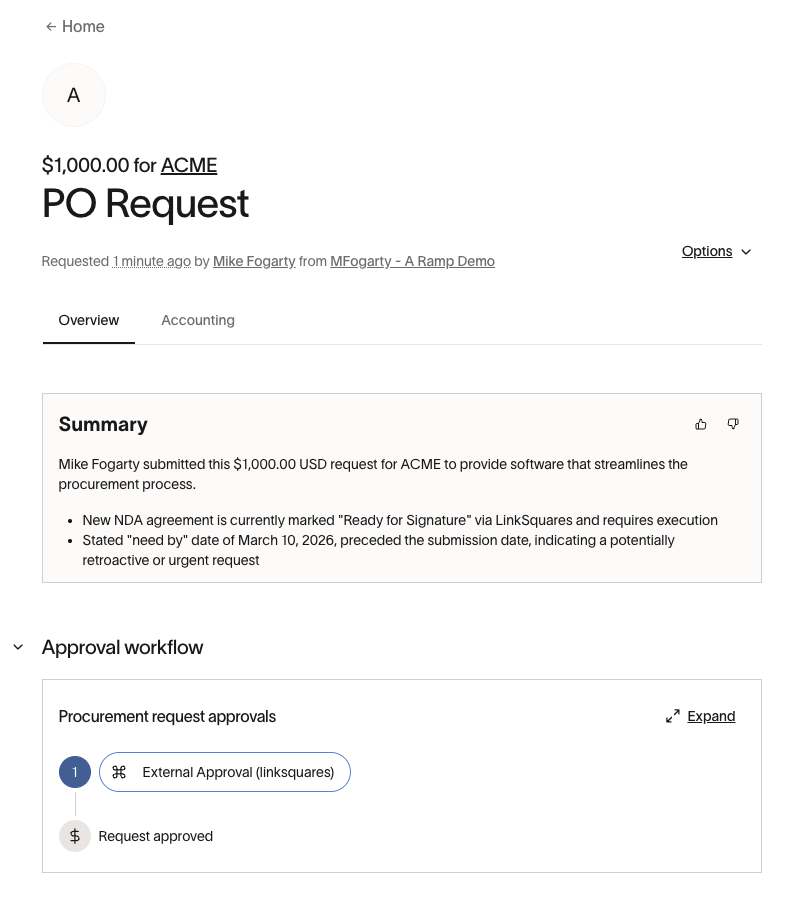804x901 pixels.
Task: Collapse the Approval workflow section
Action: coord(18,648)
